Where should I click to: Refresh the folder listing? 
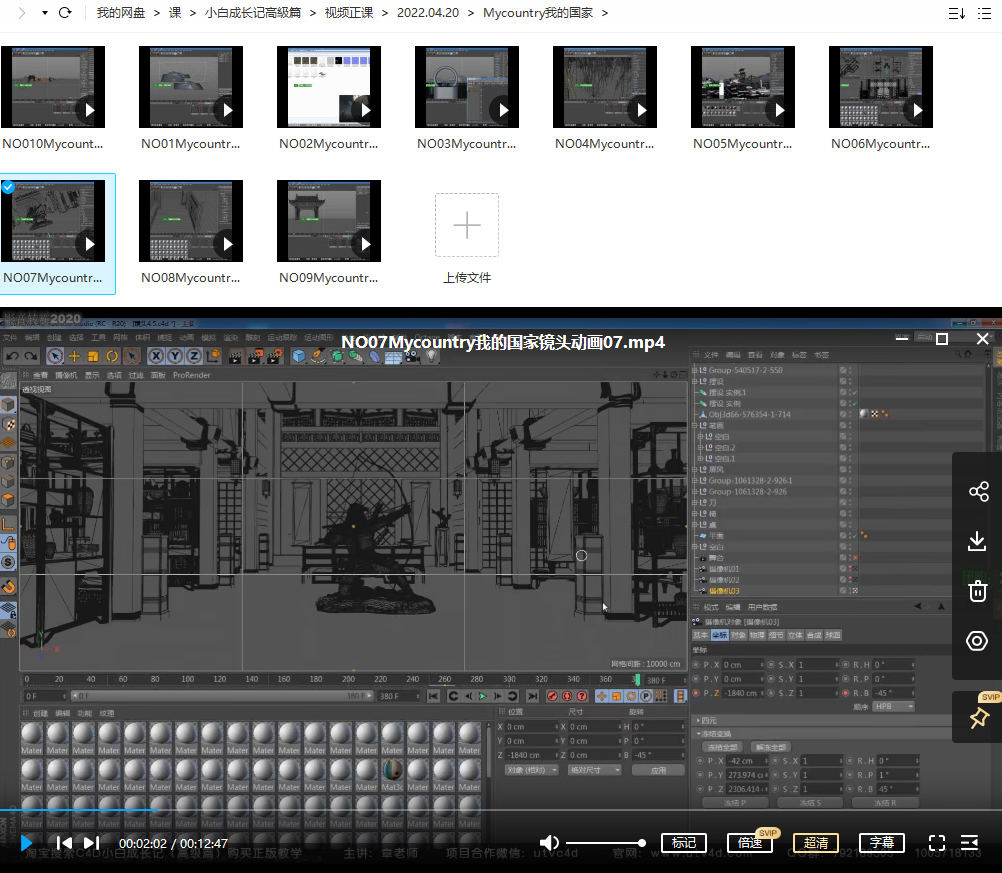[65, 13]
